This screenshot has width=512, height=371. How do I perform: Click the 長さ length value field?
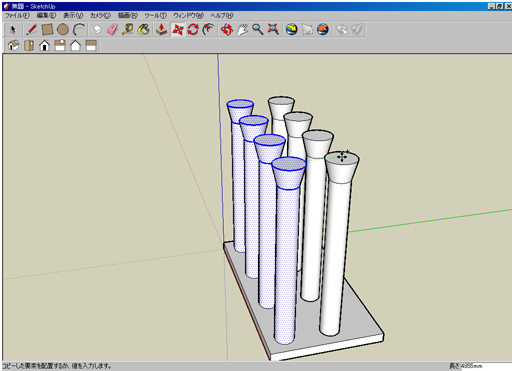(x=486, y=366)
